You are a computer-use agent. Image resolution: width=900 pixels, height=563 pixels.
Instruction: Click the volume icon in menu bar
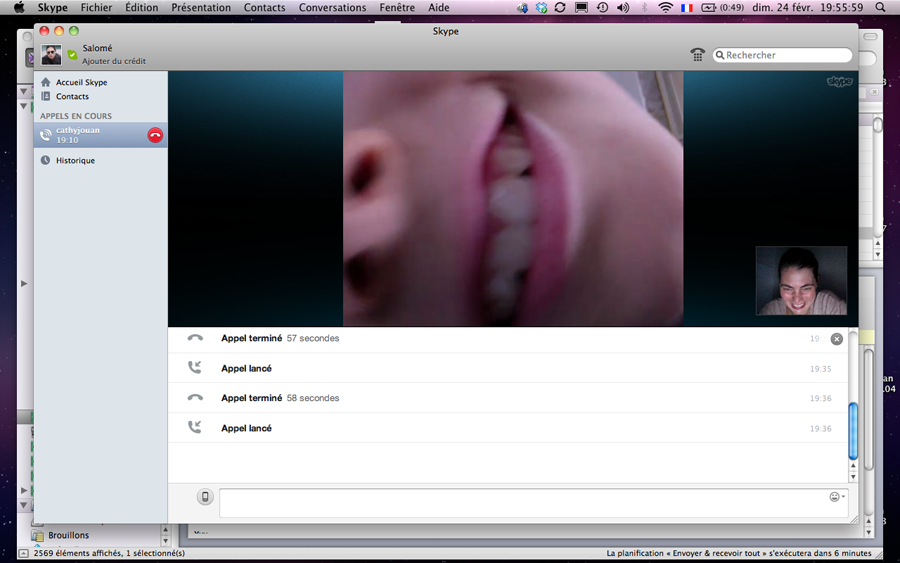pyautogui.click(x=623, y=7)
